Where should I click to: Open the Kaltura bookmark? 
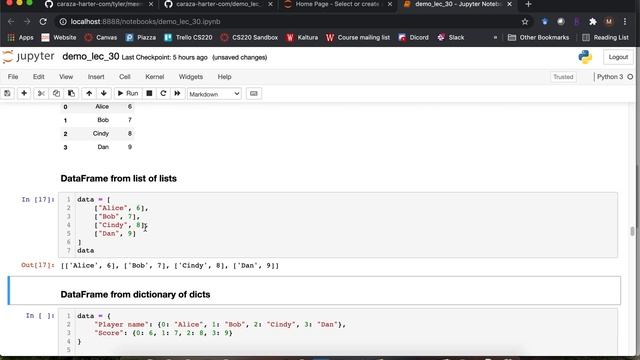tap(302, 38)
